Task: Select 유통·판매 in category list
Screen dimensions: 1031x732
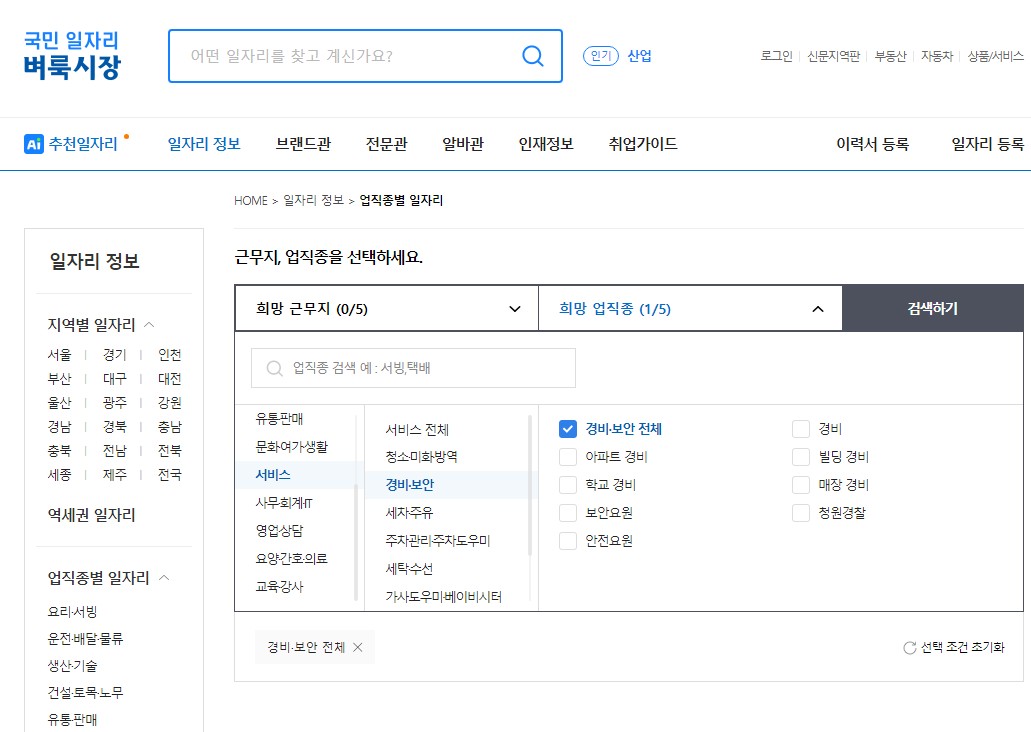Action: (x=279, y=418)
